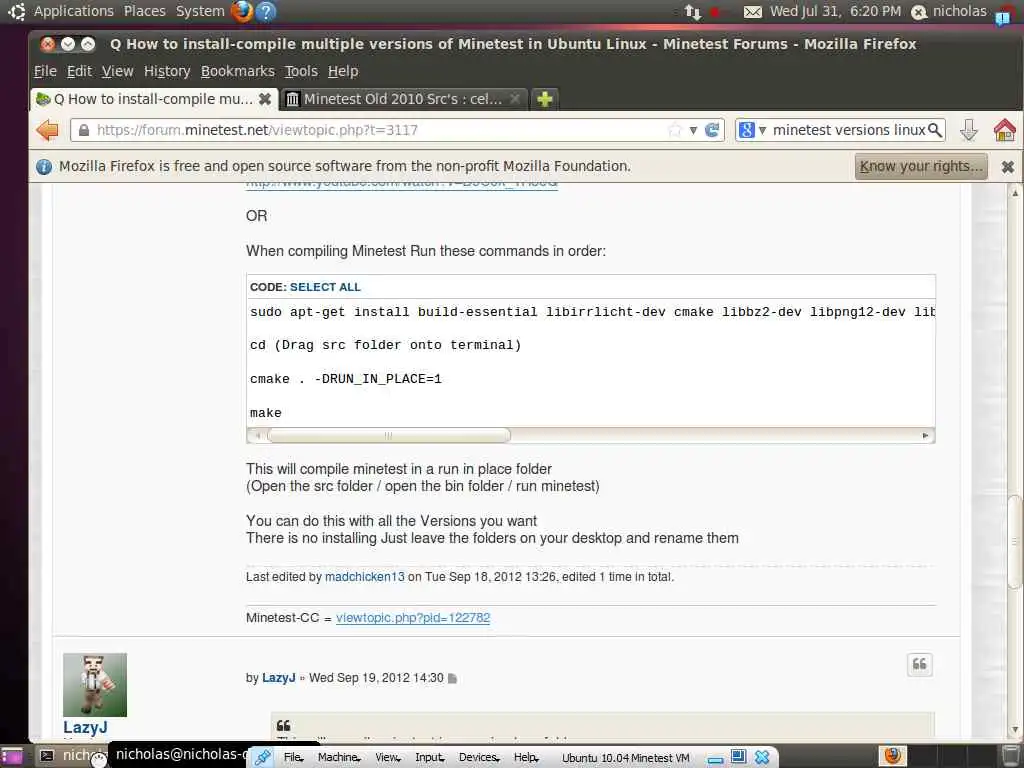The image size is (1024, 768).
Task: Click the Firefox icon in bottom panel
Action: [893, 756]
